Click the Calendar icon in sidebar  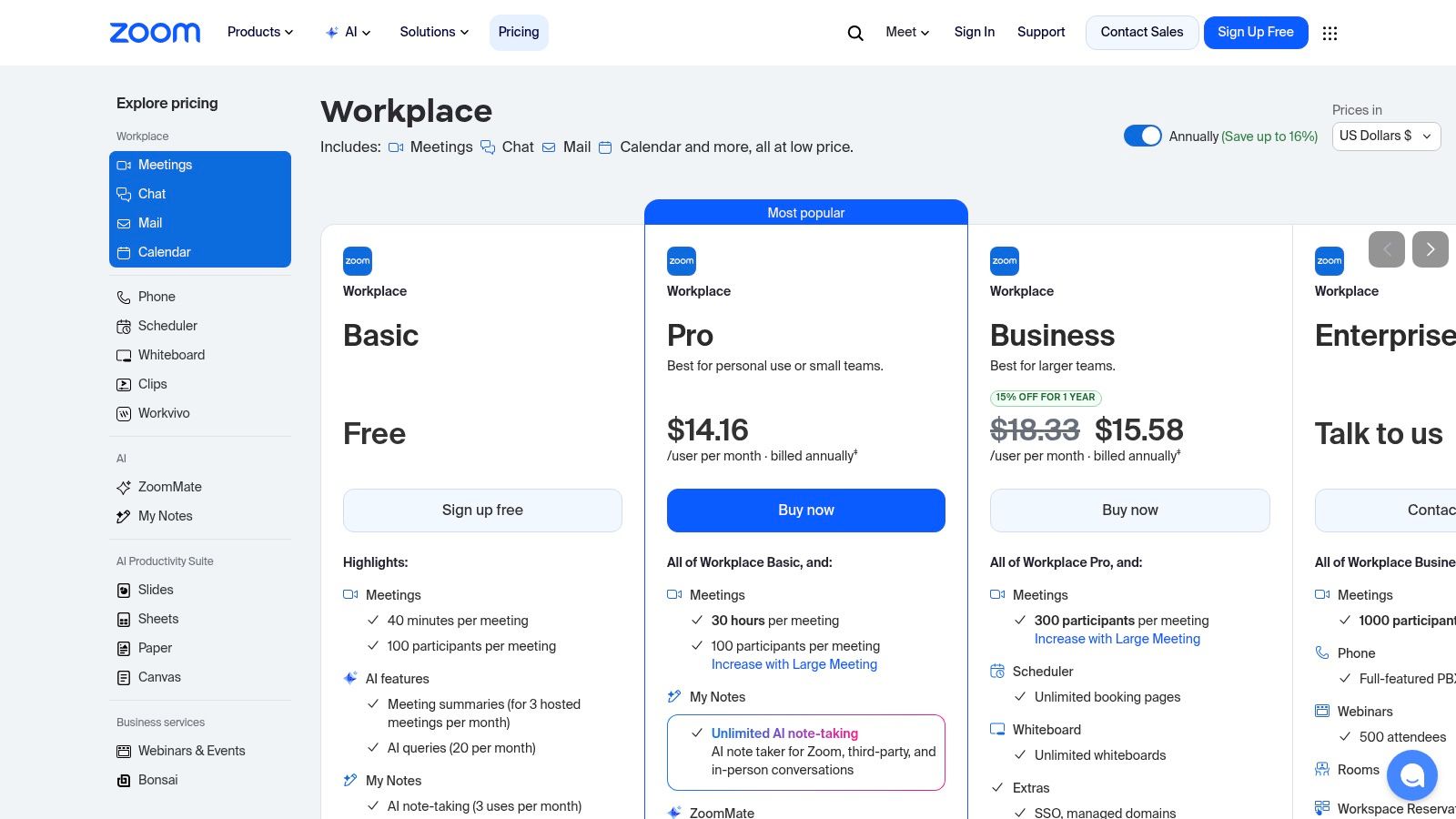point(124,252)
